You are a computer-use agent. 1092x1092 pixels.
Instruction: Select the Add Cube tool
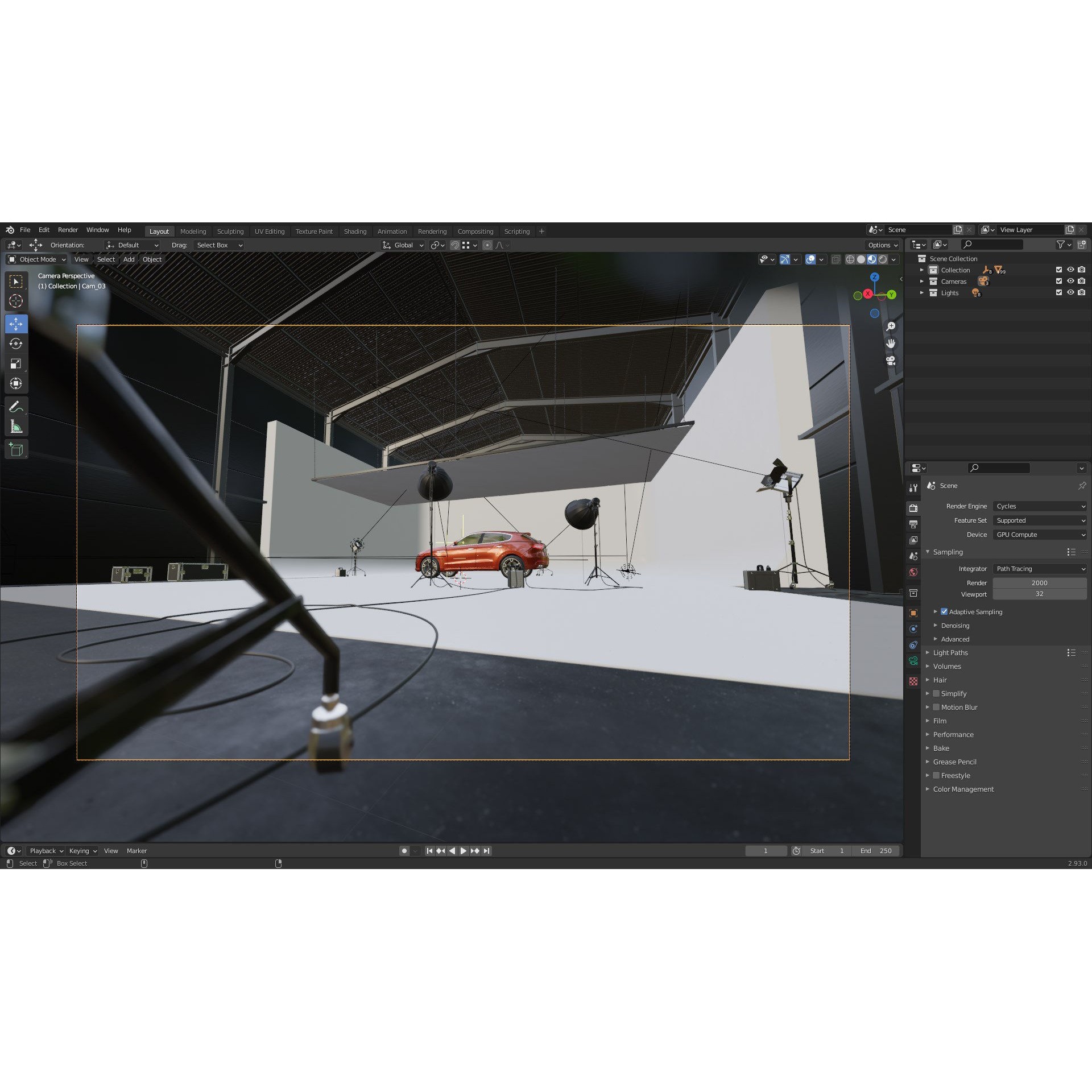click(x=16, y=449)
